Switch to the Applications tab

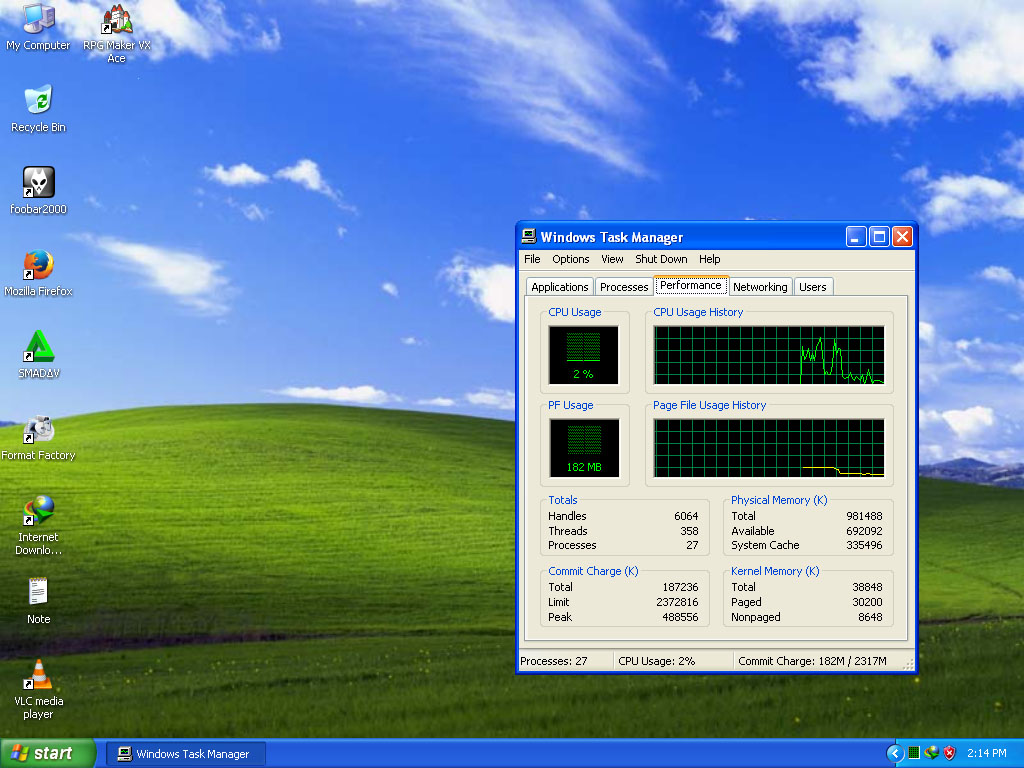560,287
